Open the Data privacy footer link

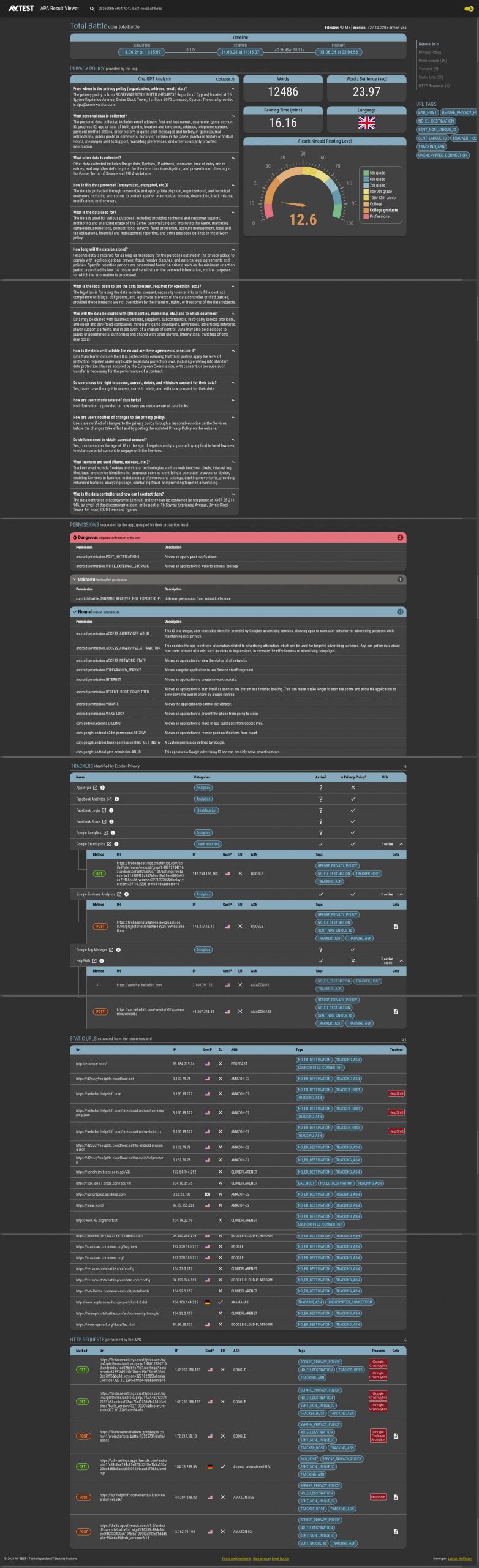point(261,1559)
